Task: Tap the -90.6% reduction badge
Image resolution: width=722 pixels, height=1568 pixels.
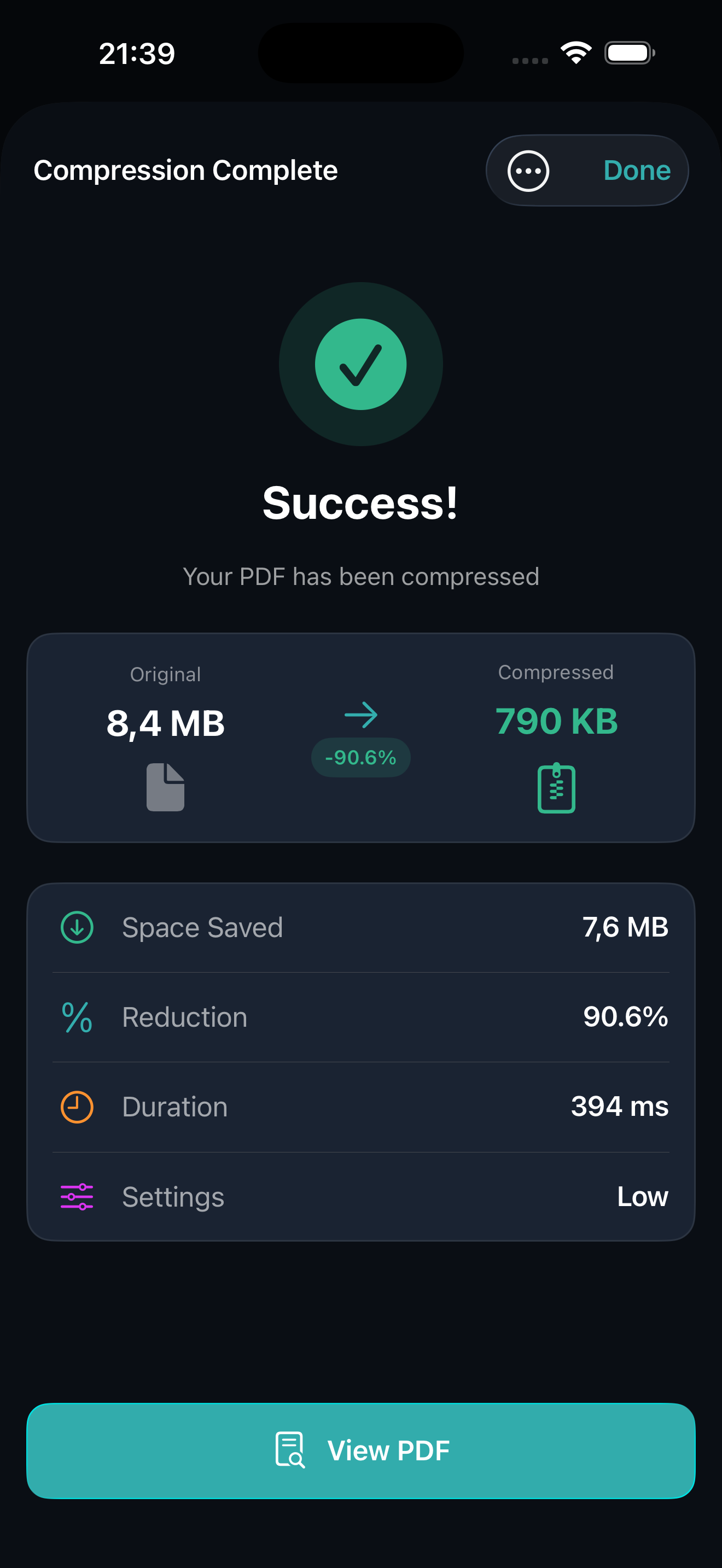Action: tap(360, 757)
